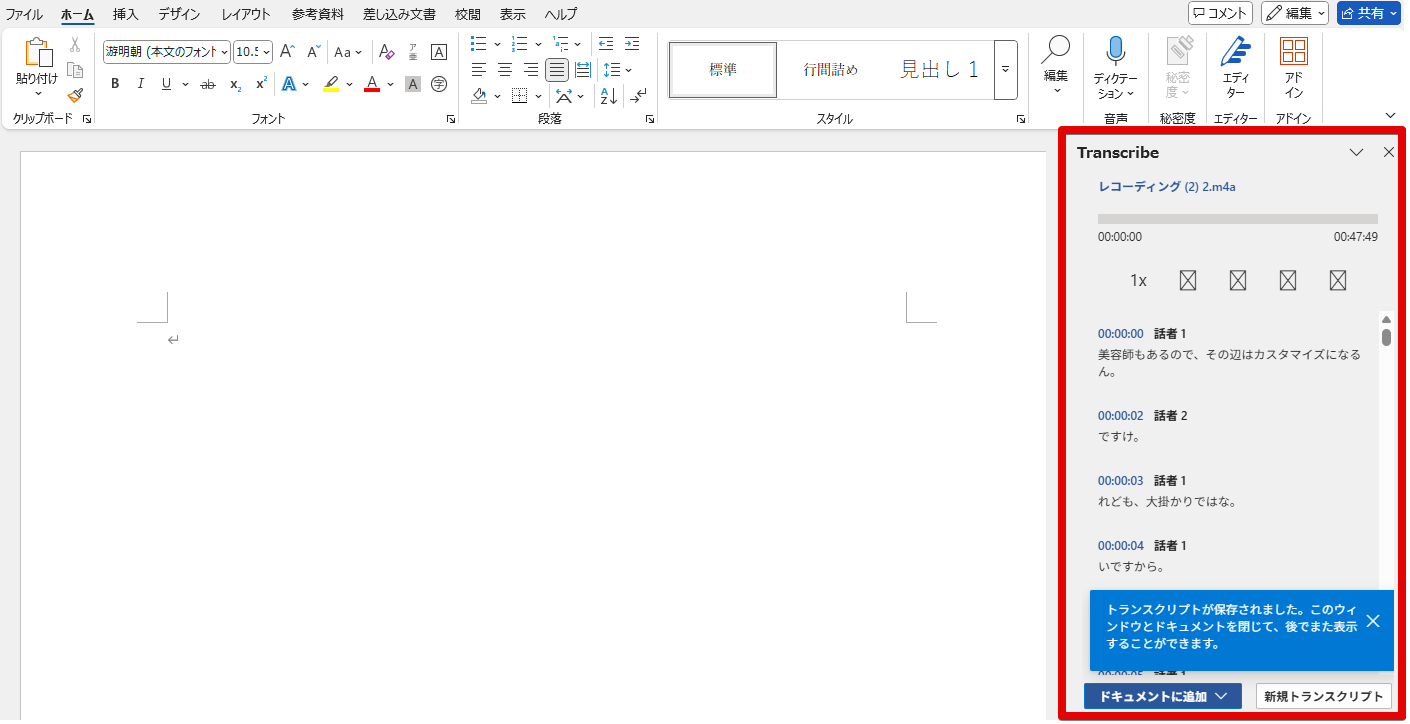Click the audio playback progress bar

[x=1237, y=218]
